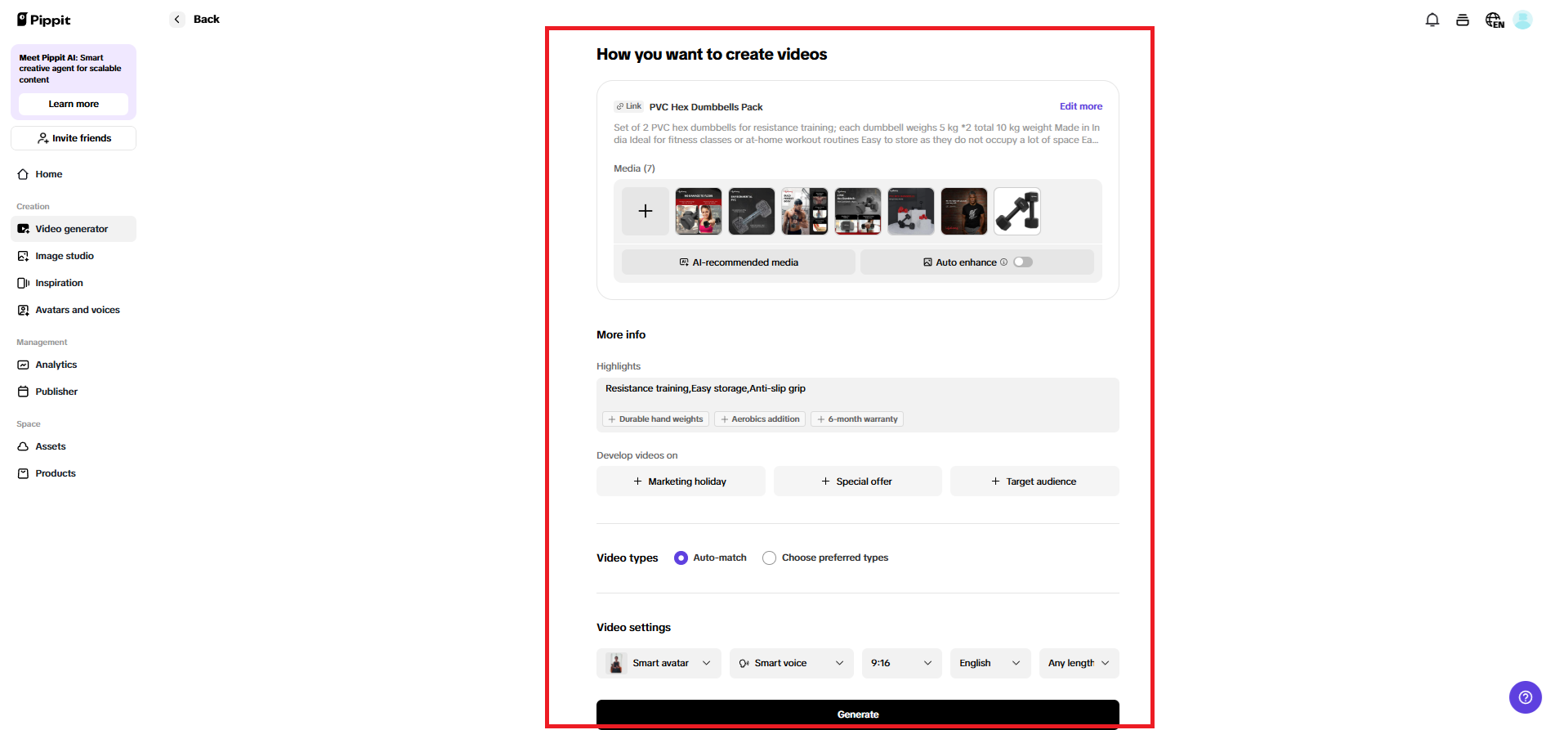The image size is (1568, 730).
Task: Add Marketing holiday option
Action: point(681,481)
